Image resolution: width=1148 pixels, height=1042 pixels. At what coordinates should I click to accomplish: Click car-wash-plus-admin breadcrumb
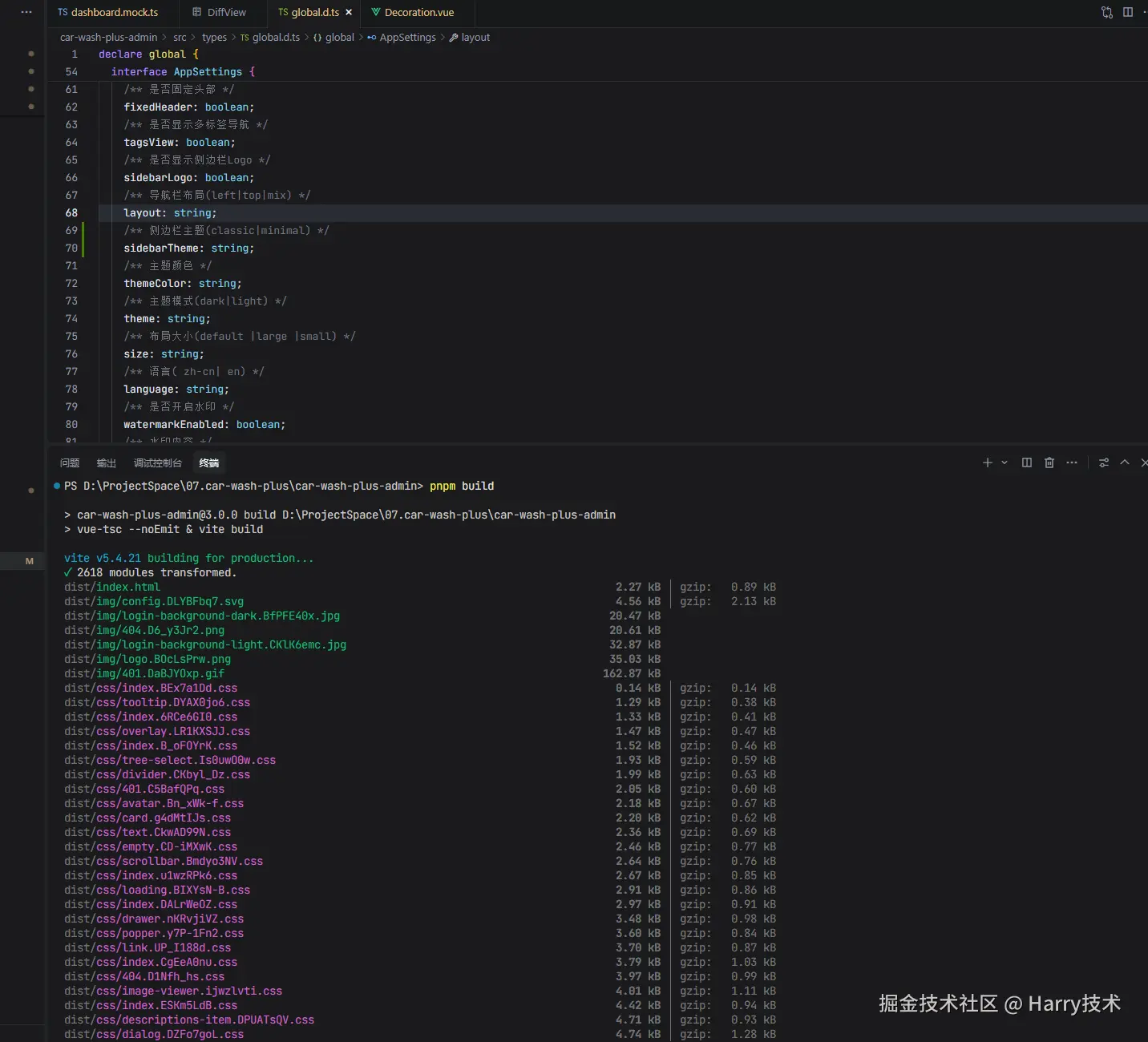click(108, 37)
